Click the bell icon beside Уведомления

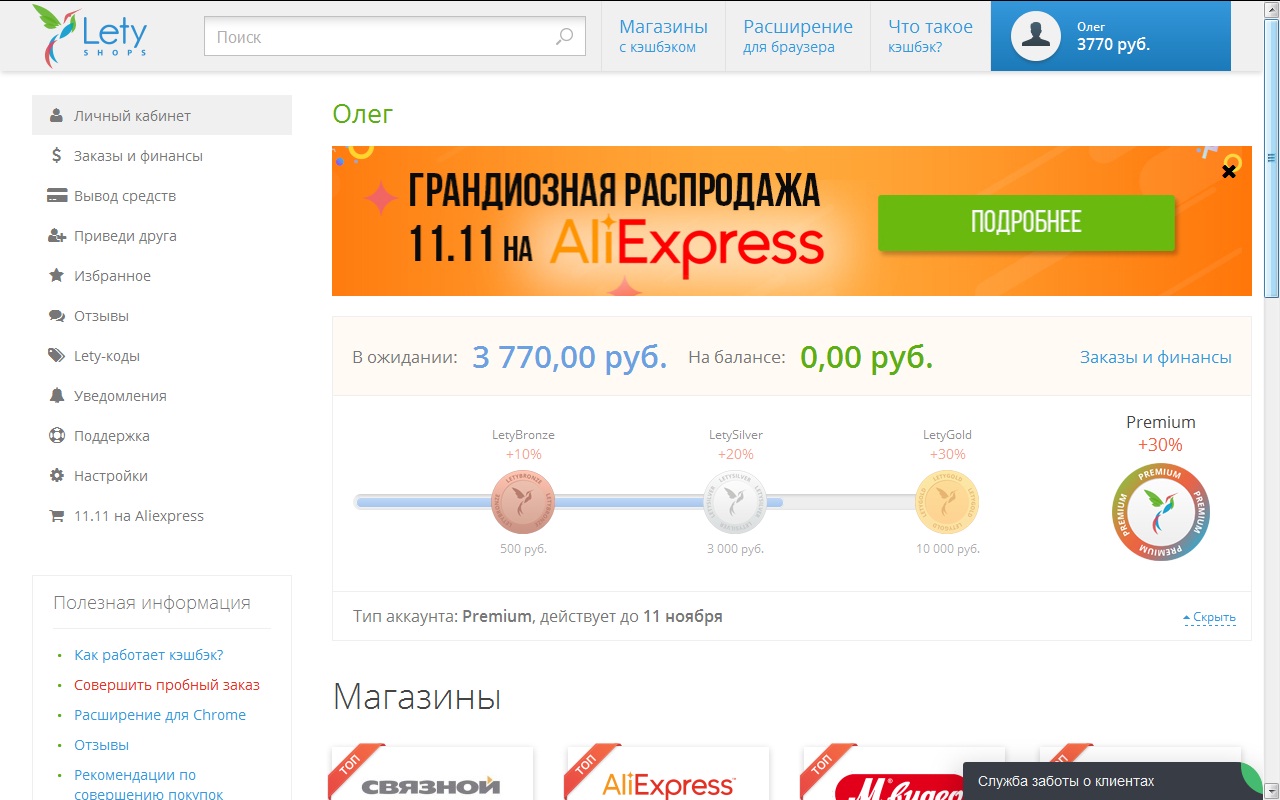57,395
